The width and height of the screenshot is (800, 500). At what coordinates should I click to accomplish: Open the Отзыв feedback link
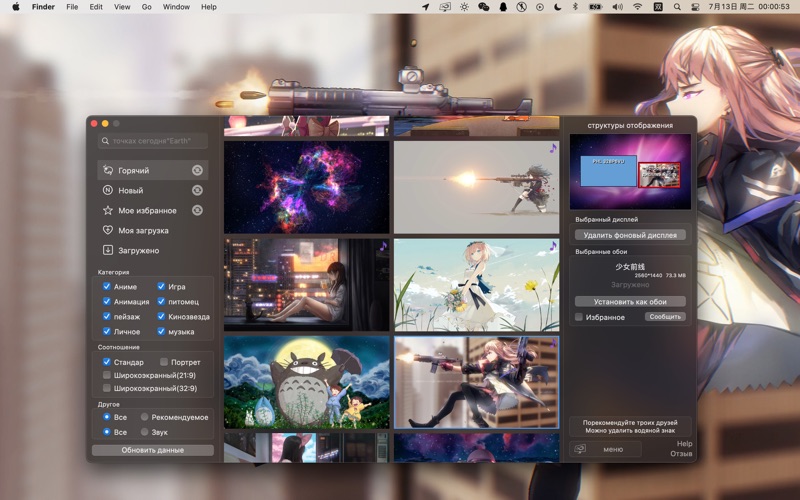681,454
